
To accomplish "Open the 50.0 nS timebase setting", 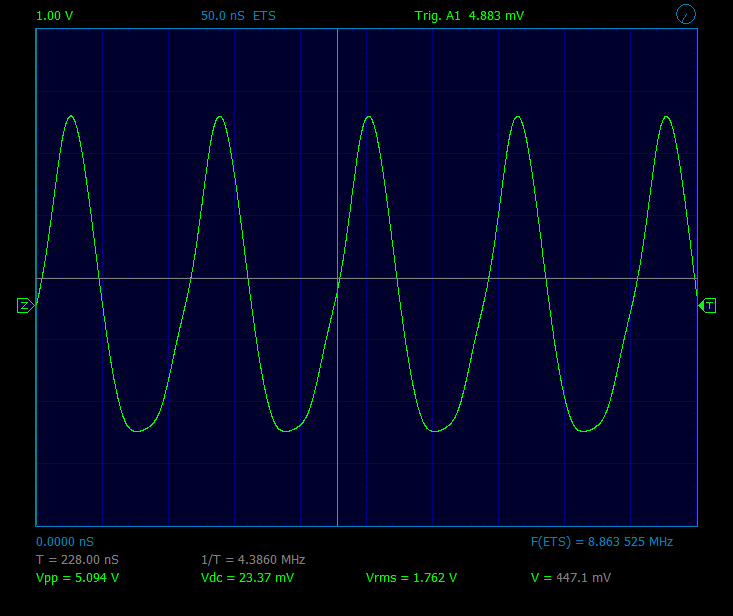I will [222, 16].
